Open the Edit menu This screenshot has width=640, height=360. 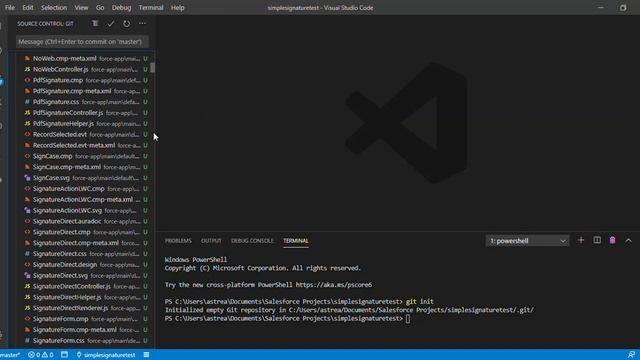[x=28, y=8]
